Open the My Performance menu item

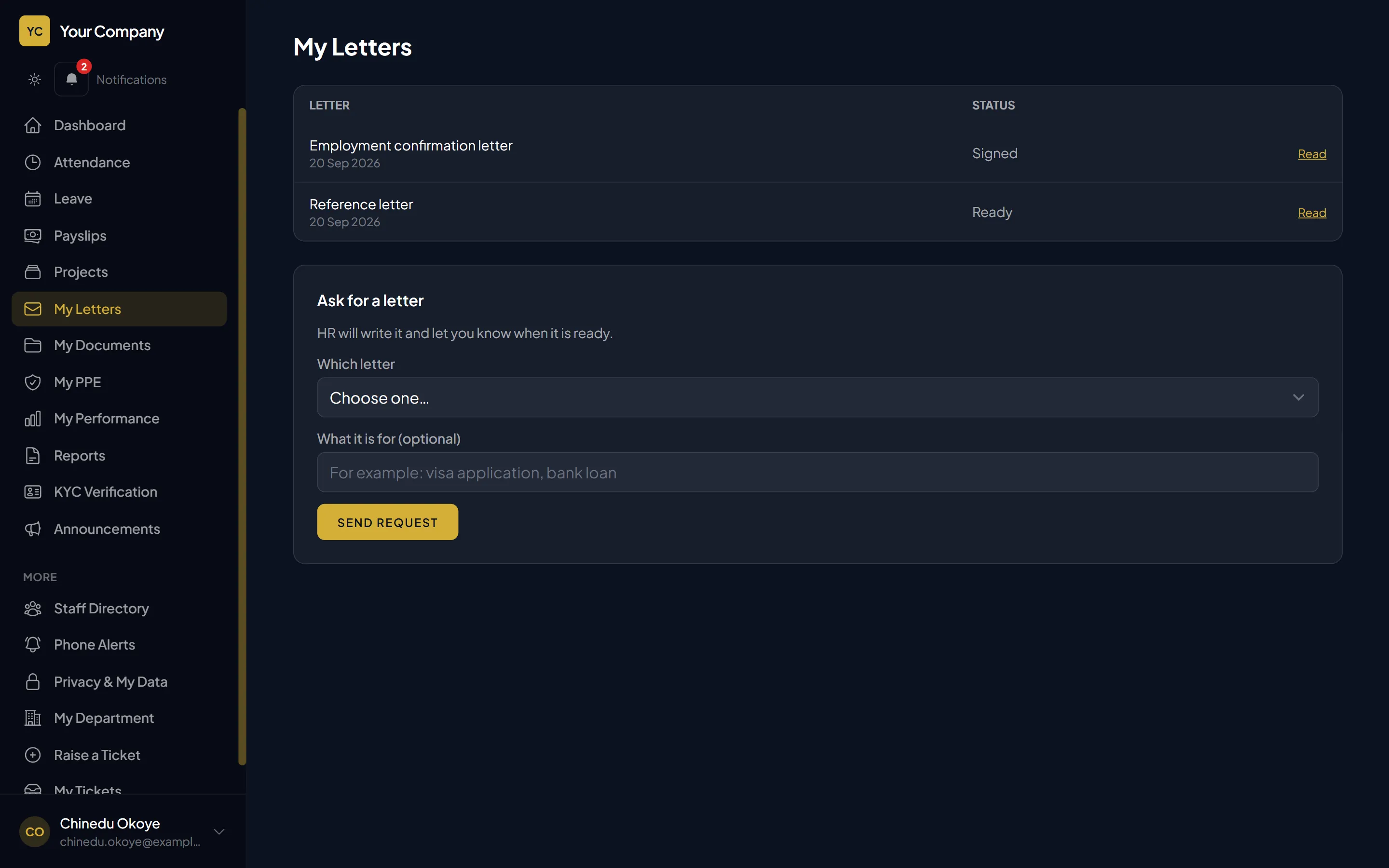[x=119, y=419]
